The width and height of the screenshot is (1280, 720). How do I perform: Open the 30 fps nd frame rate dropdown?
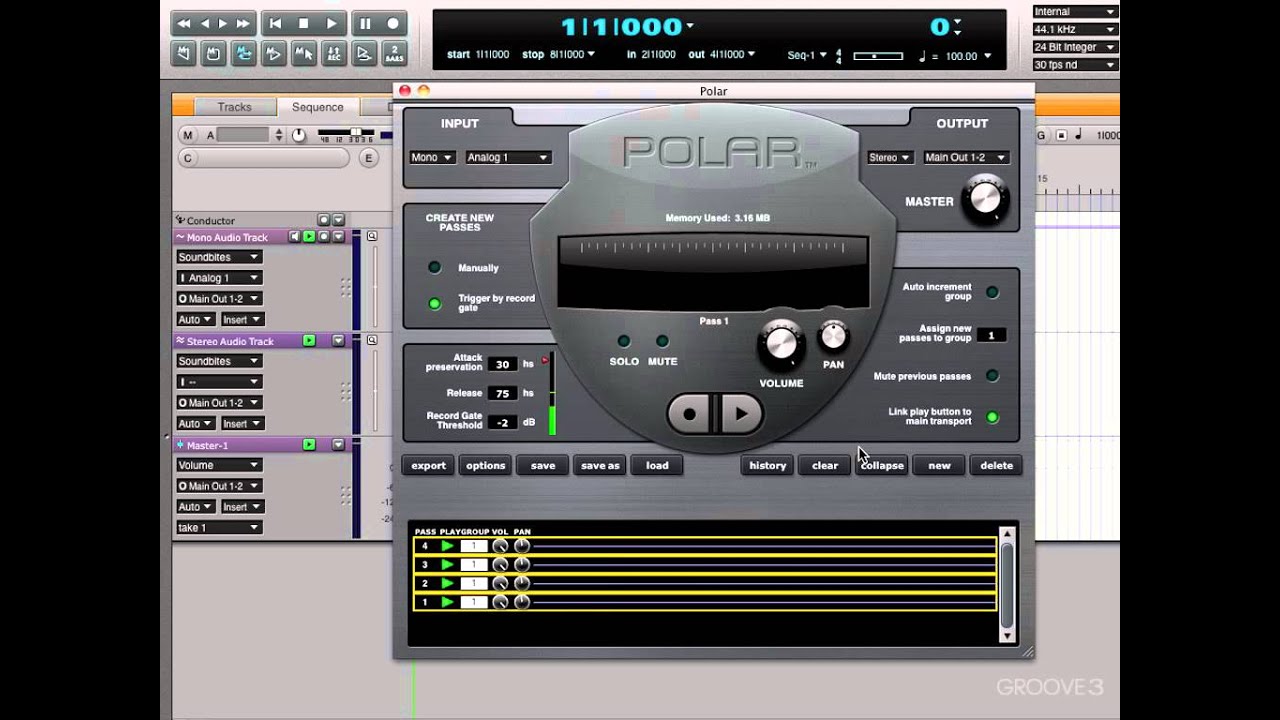[1074, 65]
